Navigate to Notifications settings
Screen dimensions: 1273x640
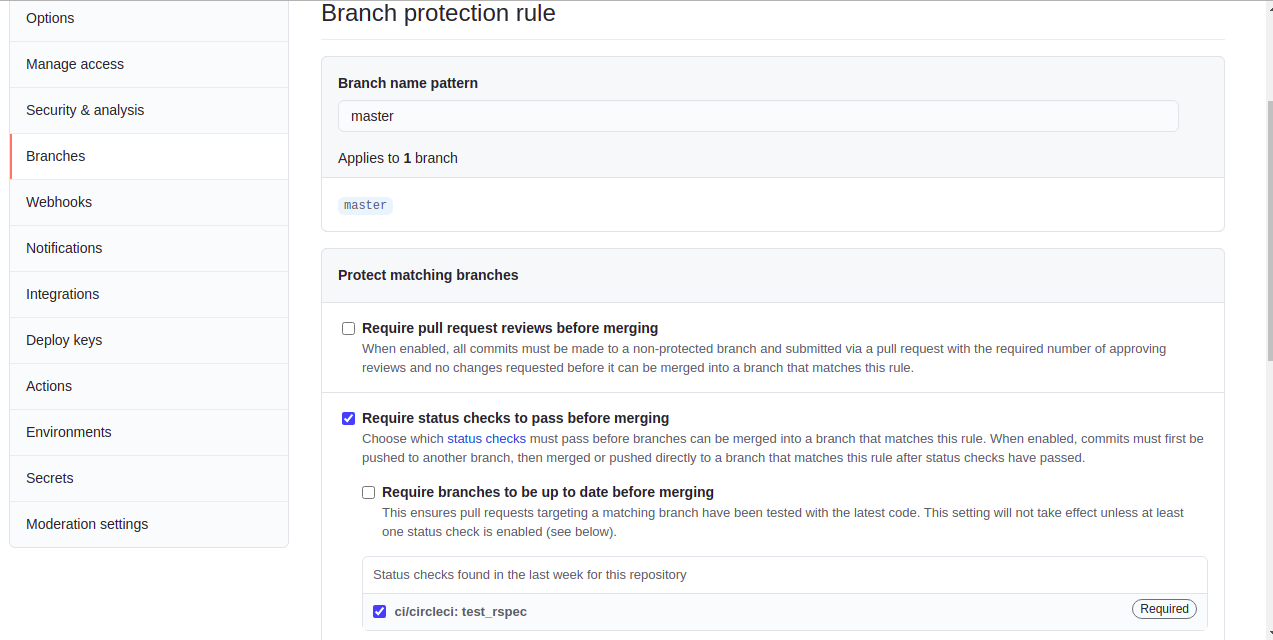(64, 248)
